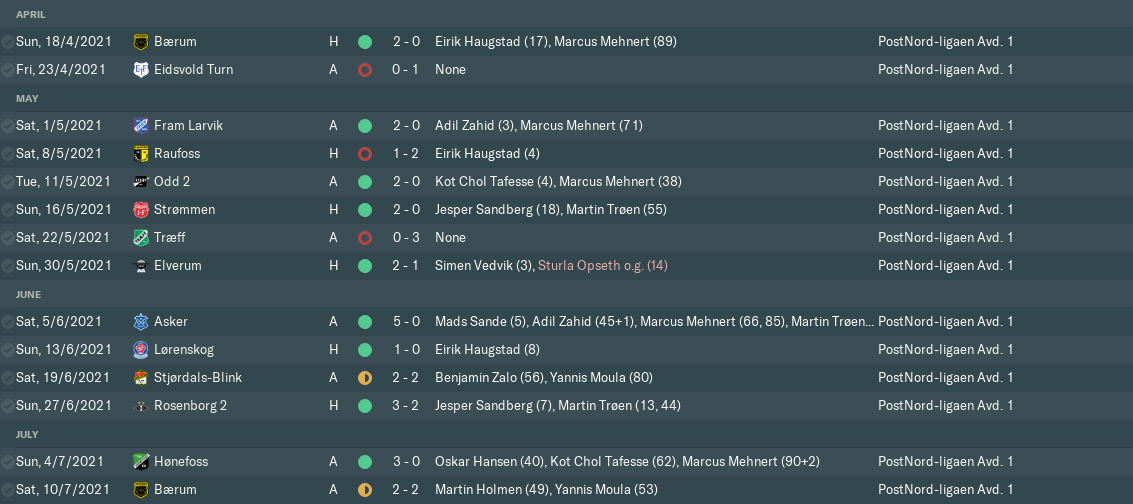Click the Lørenskog club badge
This screenshot has width=1133, height=504.
click(140, 350)
